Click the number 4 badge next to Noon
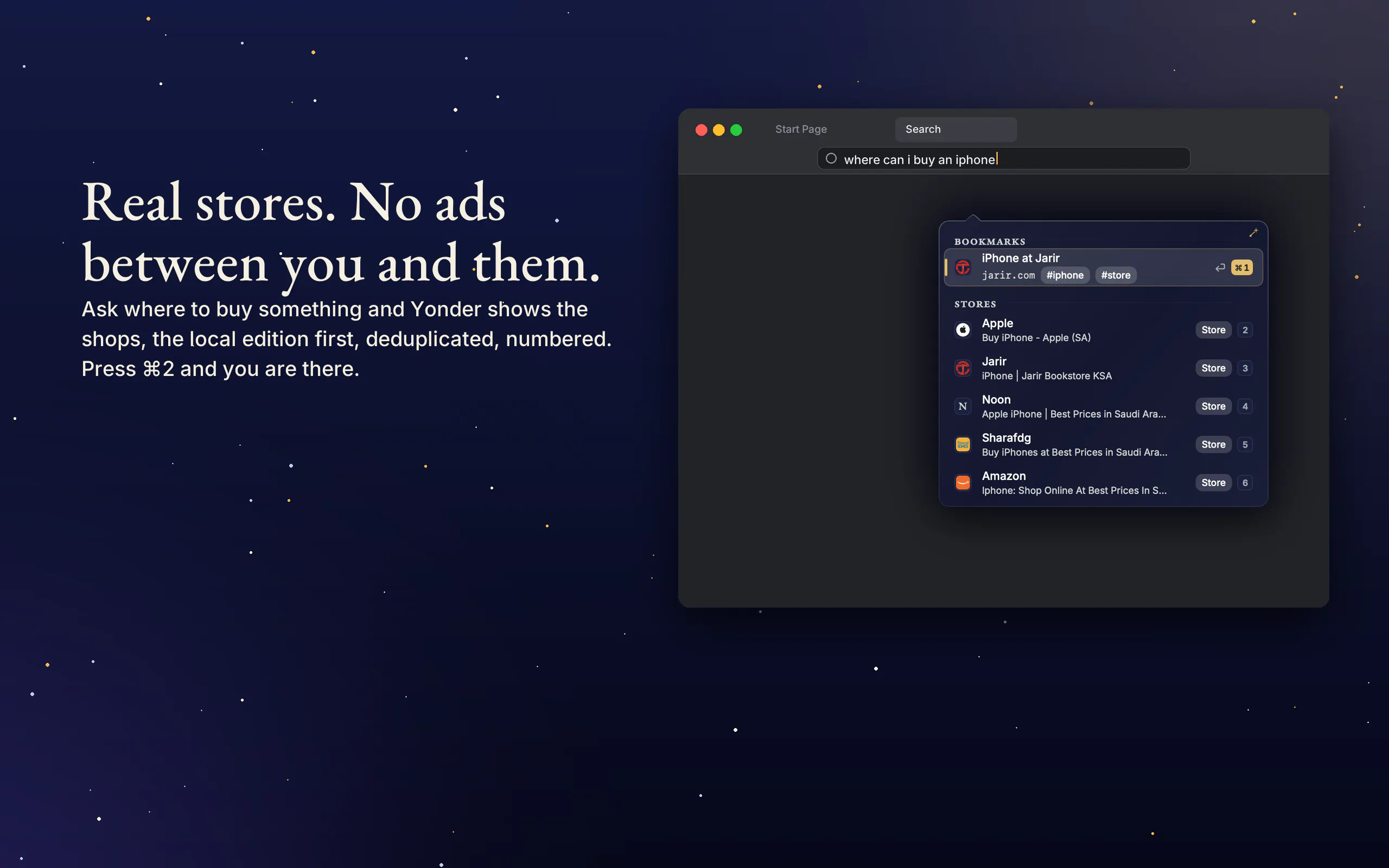The image size is (1389, 868). (x=1244, y=406)
